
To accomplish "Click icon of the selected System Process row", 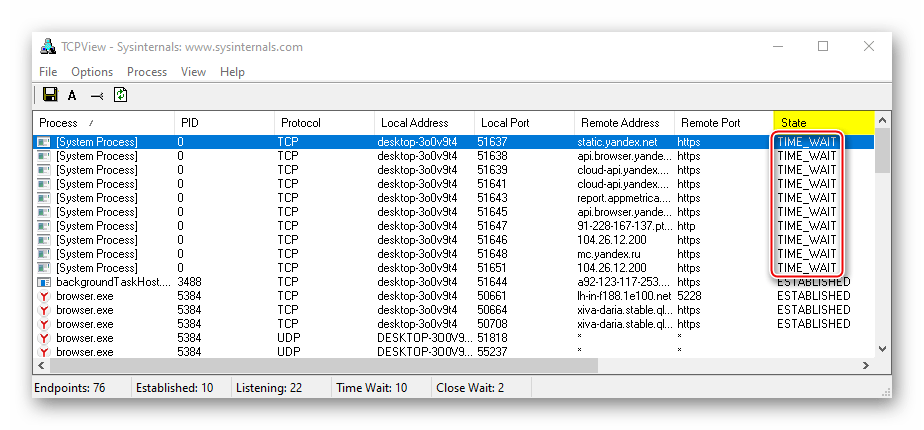I will [43, 142].
